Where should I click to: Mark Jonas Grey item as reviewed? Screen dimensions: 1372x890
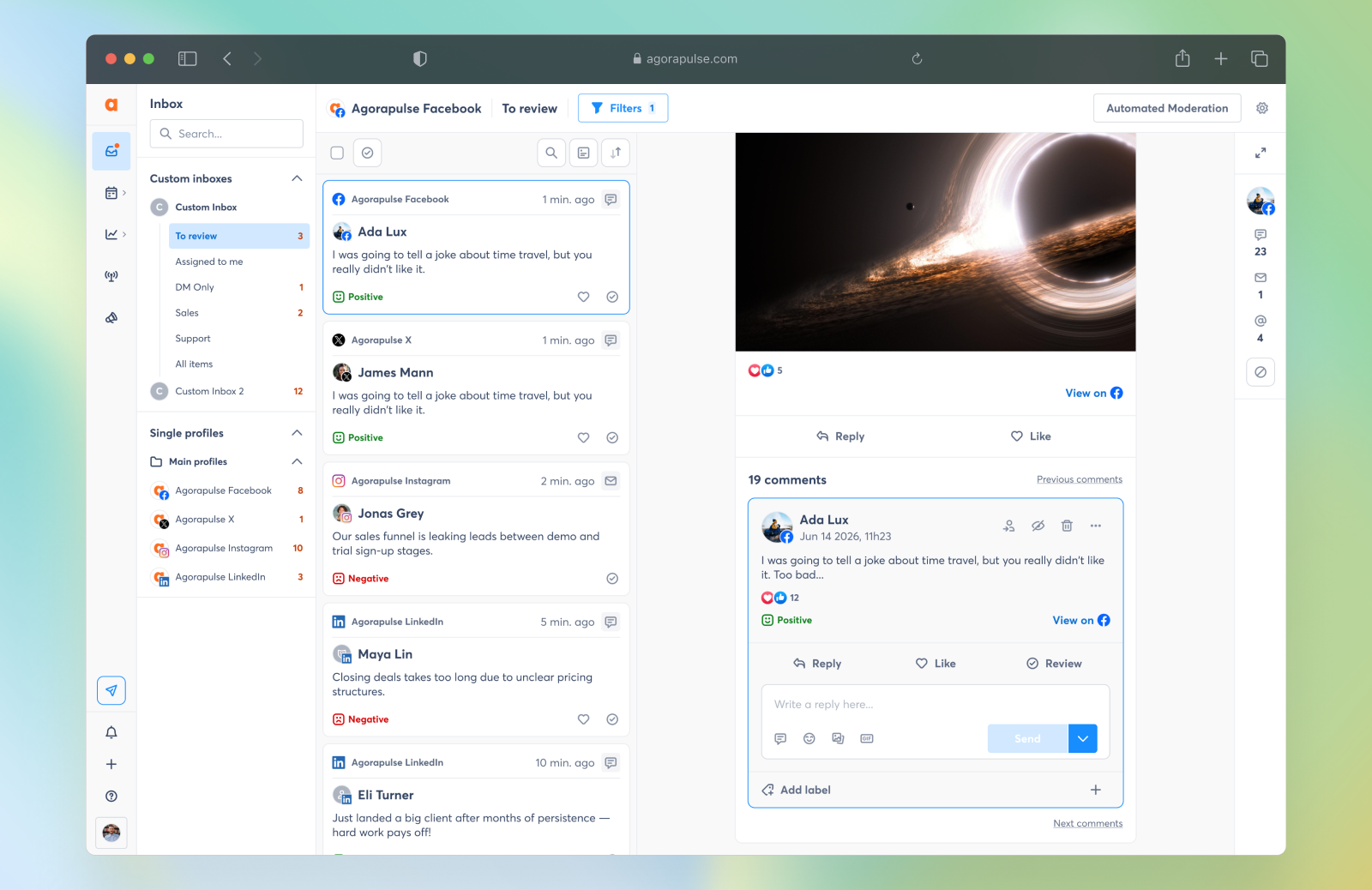pyautogui.click(x=612, y=579)
